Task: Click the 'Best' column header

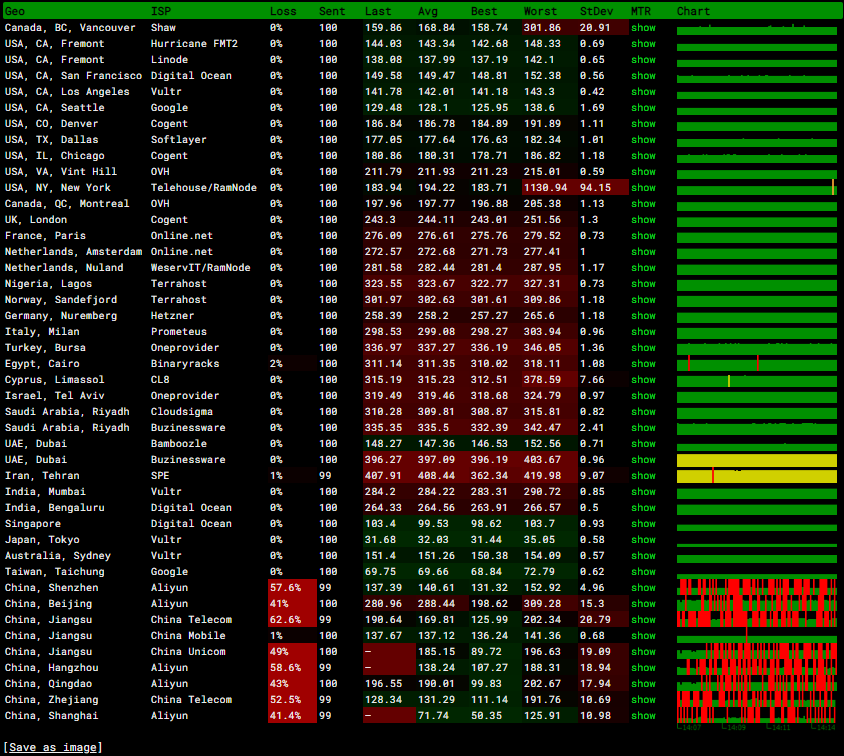Action: pos(484,11)
